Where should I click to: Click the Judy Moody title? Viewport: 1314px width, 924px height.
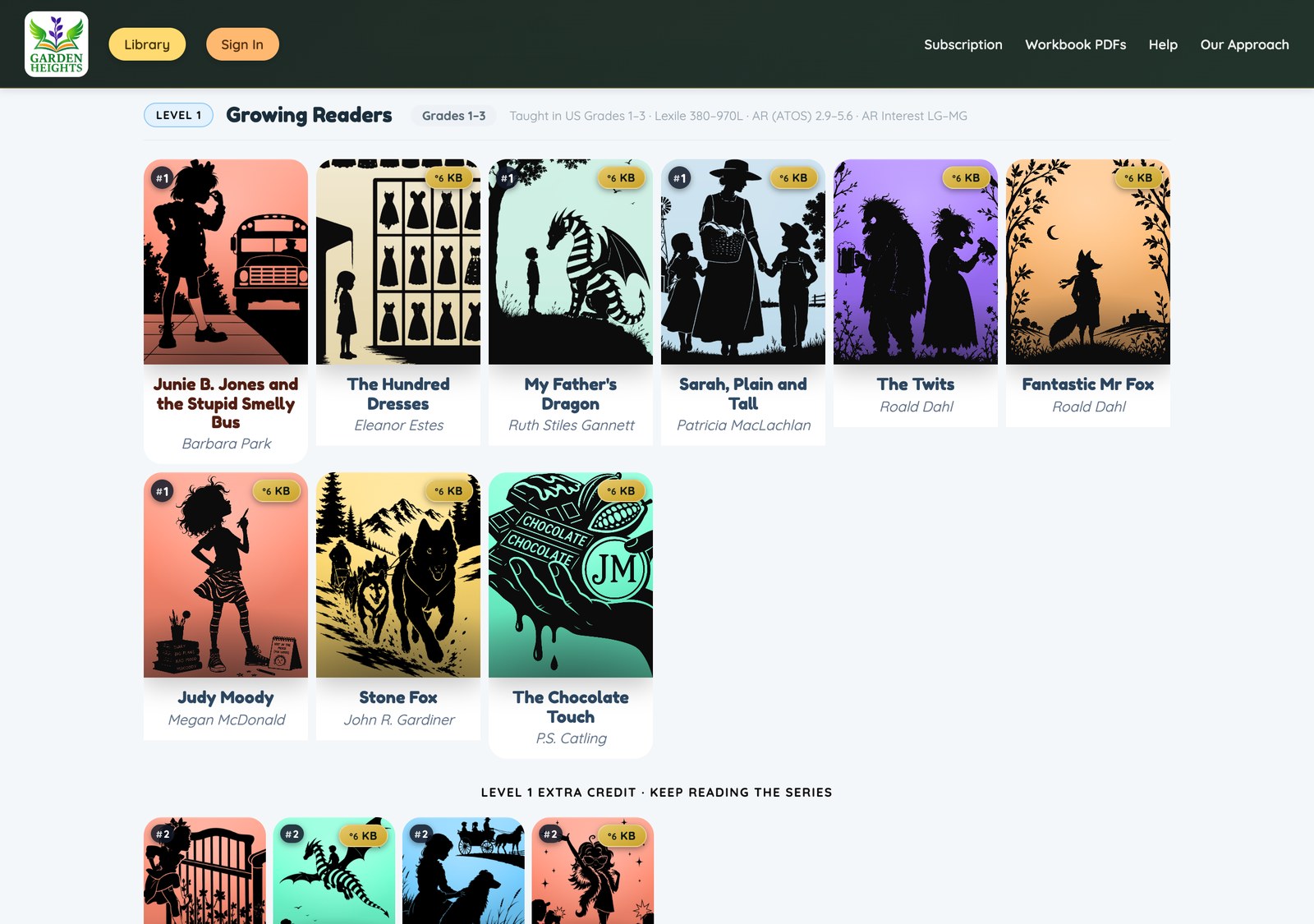[226, 697]
